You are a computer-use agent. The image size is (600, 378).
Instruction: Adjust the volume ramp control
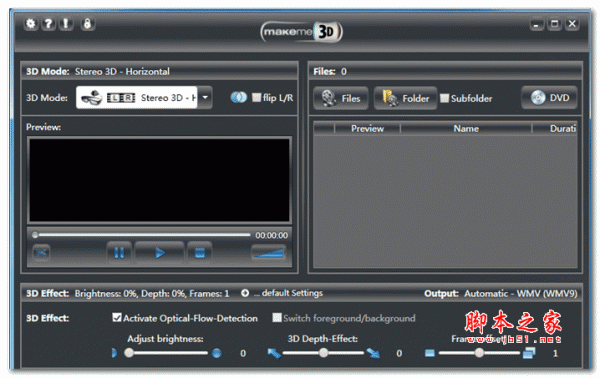tap(269, 253)
